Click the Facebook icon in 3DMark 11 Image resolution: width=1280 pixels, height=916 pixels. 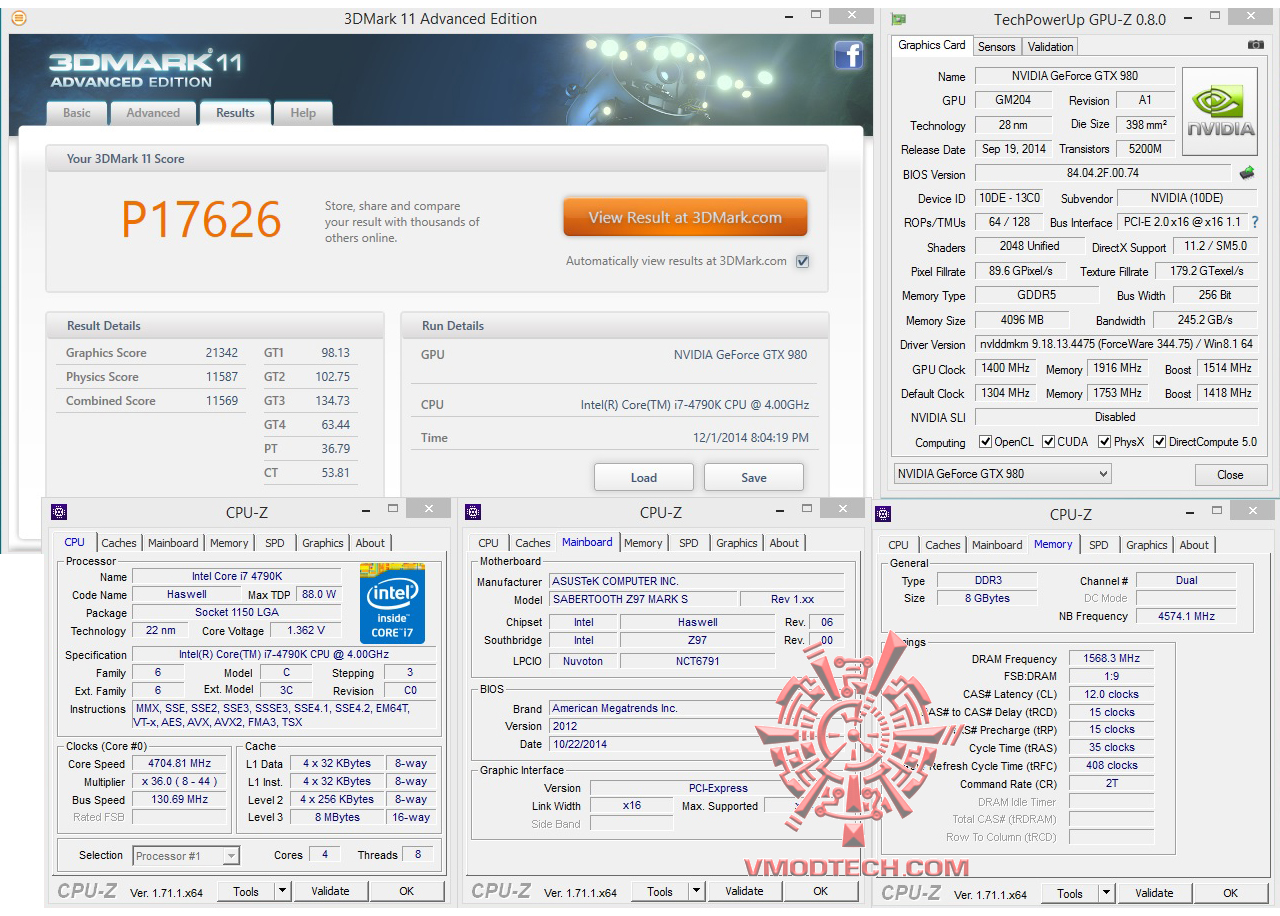pos(848,55)
